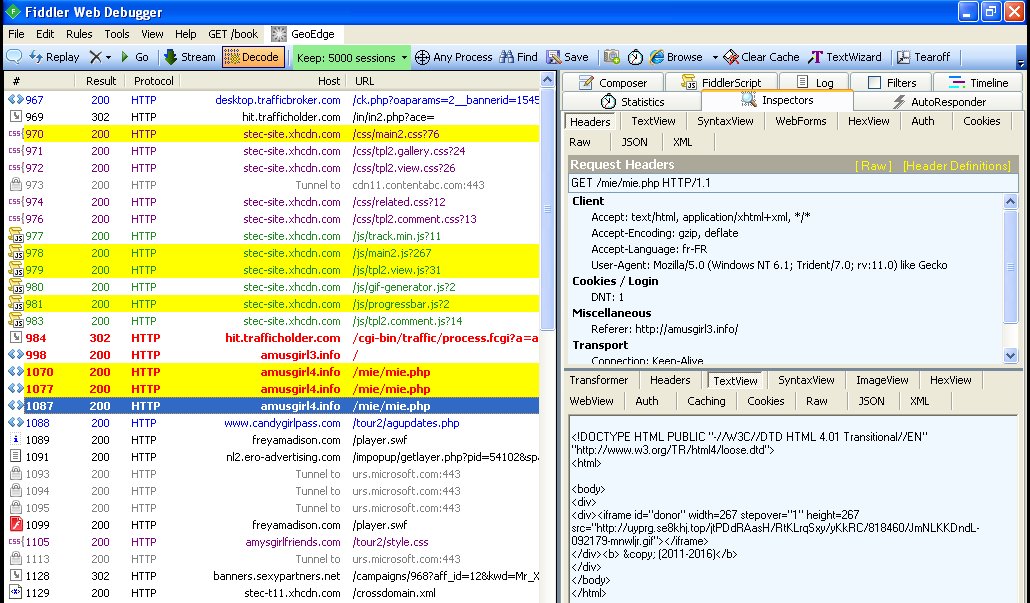
Task: Open the Remove sessions dropdown arrow
Action: (108, 58)
